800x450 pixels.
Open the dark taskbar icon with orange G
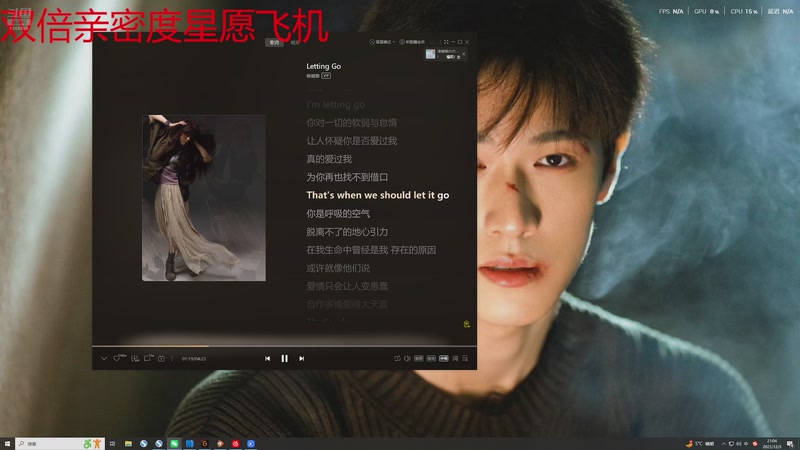pyautogui.click(x=205, y=444)
